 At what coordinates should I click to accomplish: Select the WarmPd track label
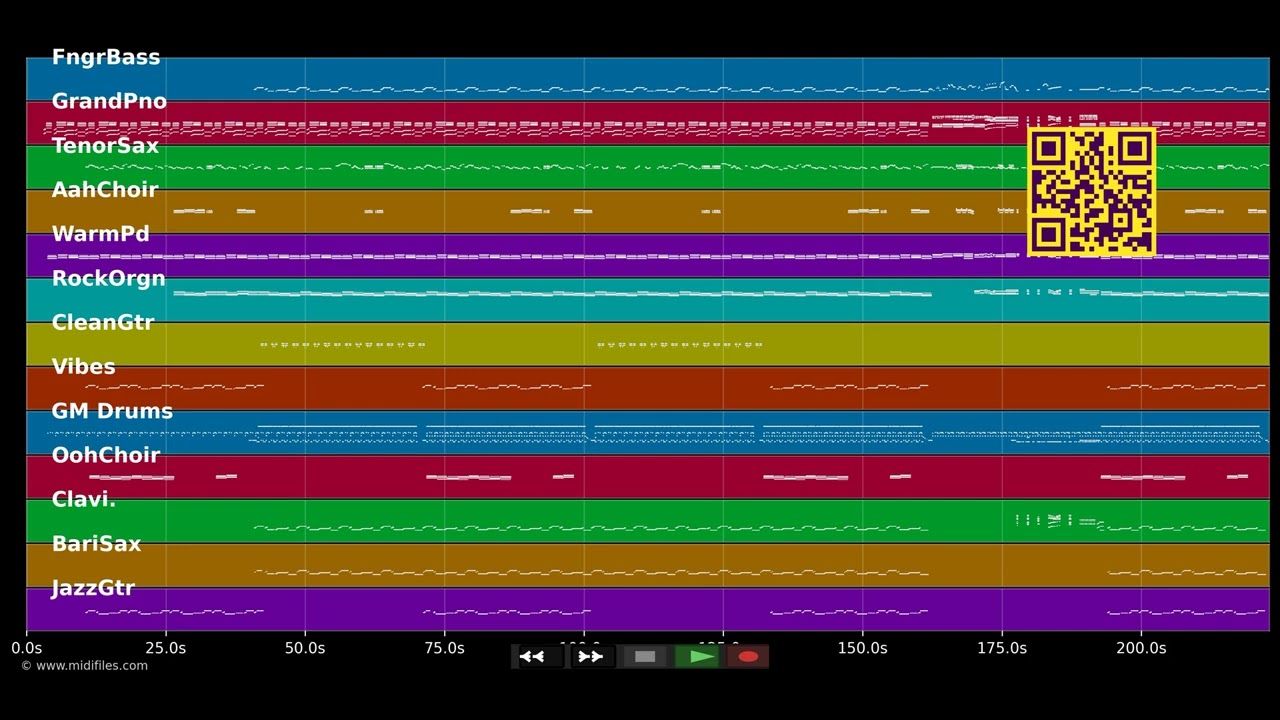tap(100, 234)
